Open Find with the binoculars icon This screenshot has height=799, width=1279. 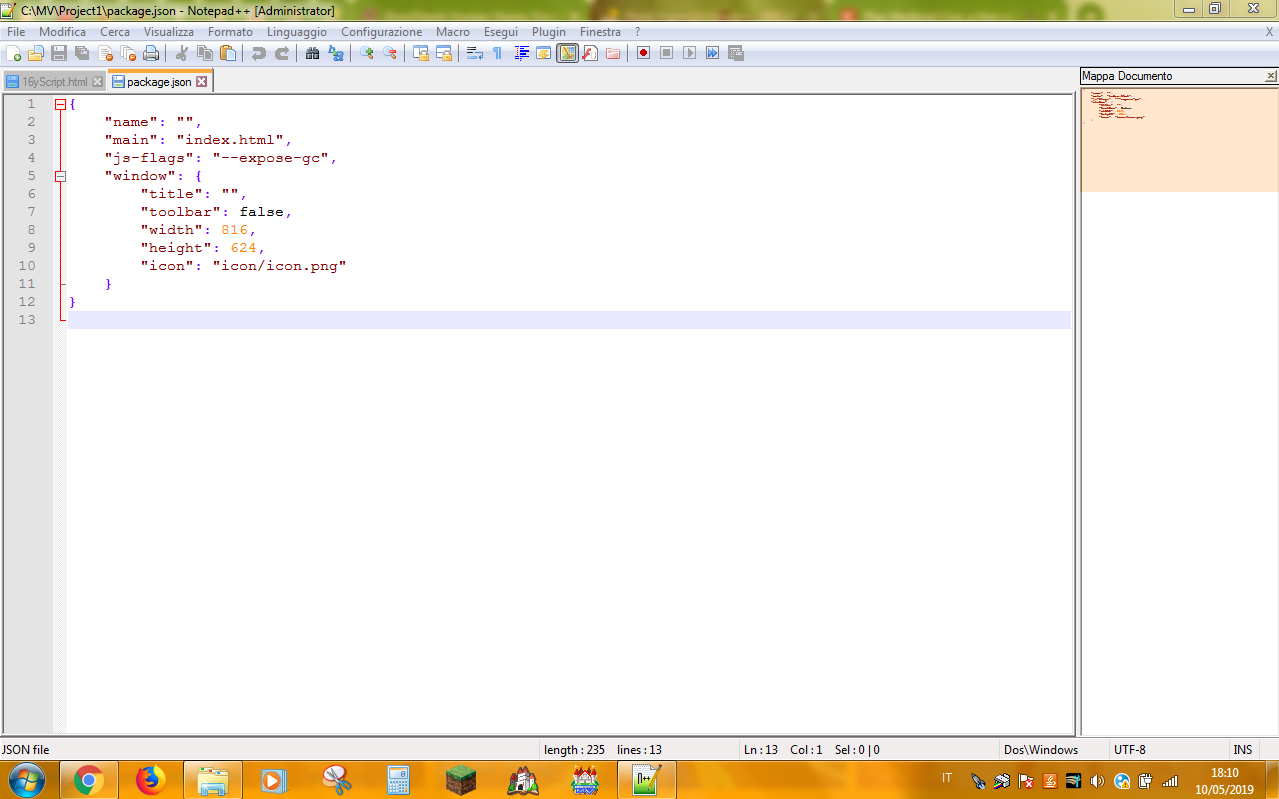313,53
